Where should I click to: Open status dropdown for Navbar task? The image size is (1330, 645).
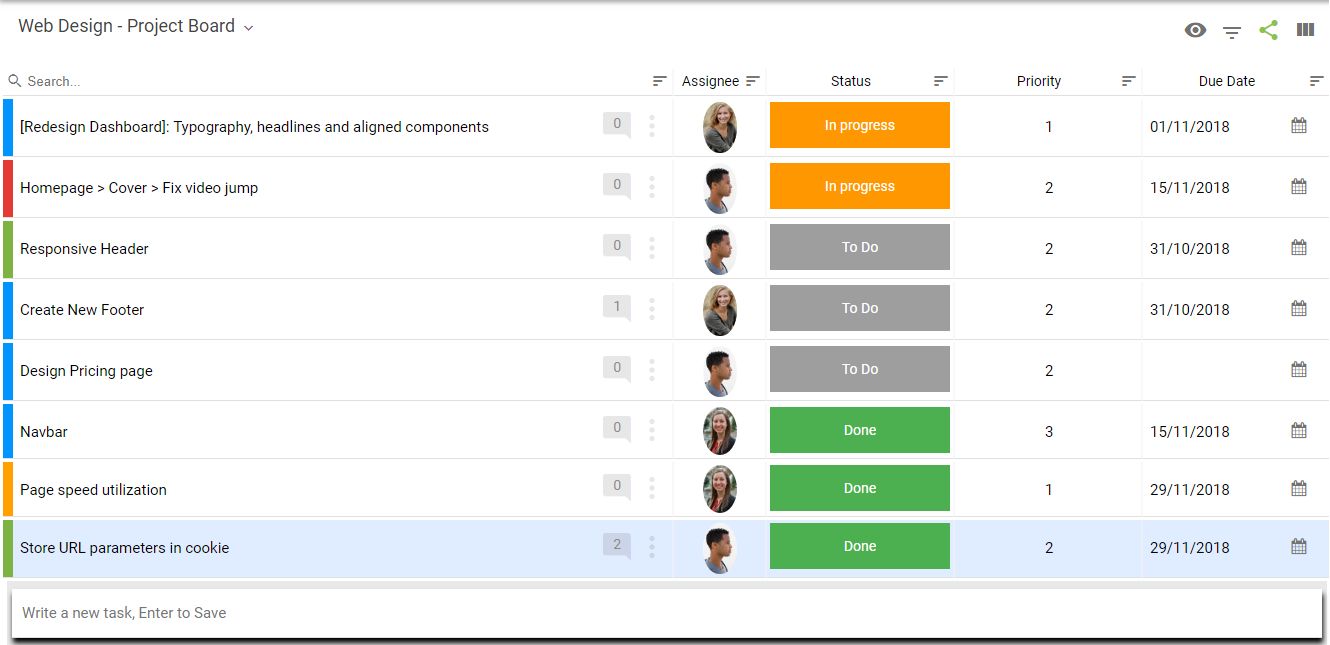point(859,430)
